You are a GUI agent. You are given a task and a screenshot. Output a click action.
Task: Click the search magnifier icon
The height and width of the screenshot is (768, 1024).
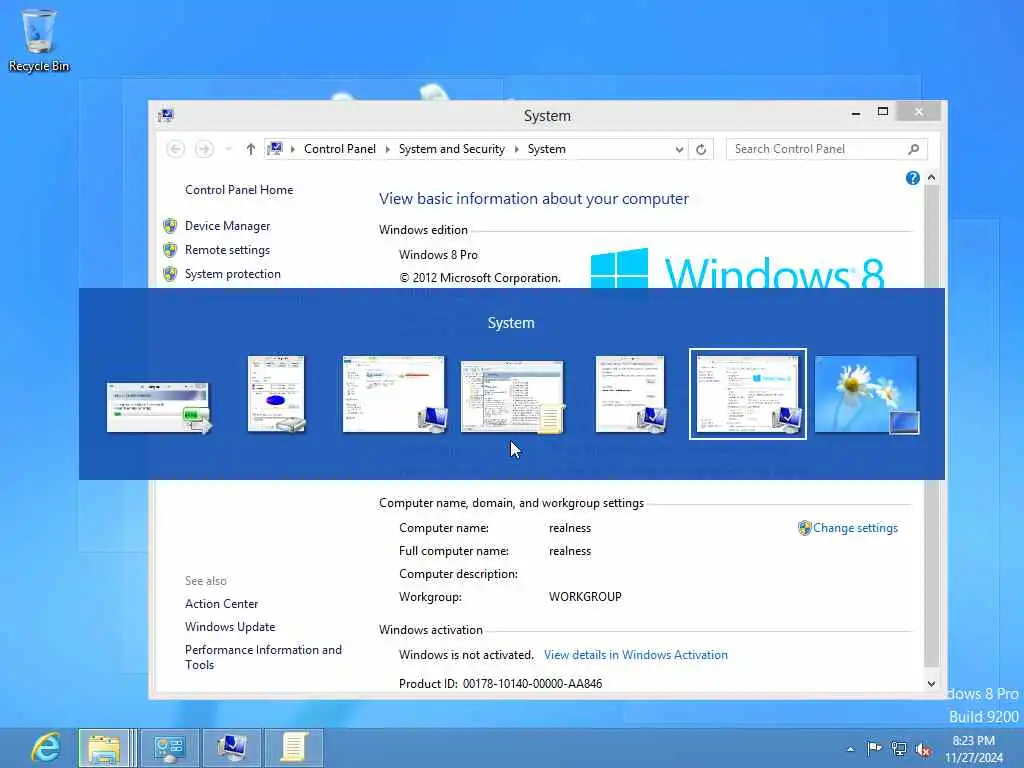tap(914, 150)
